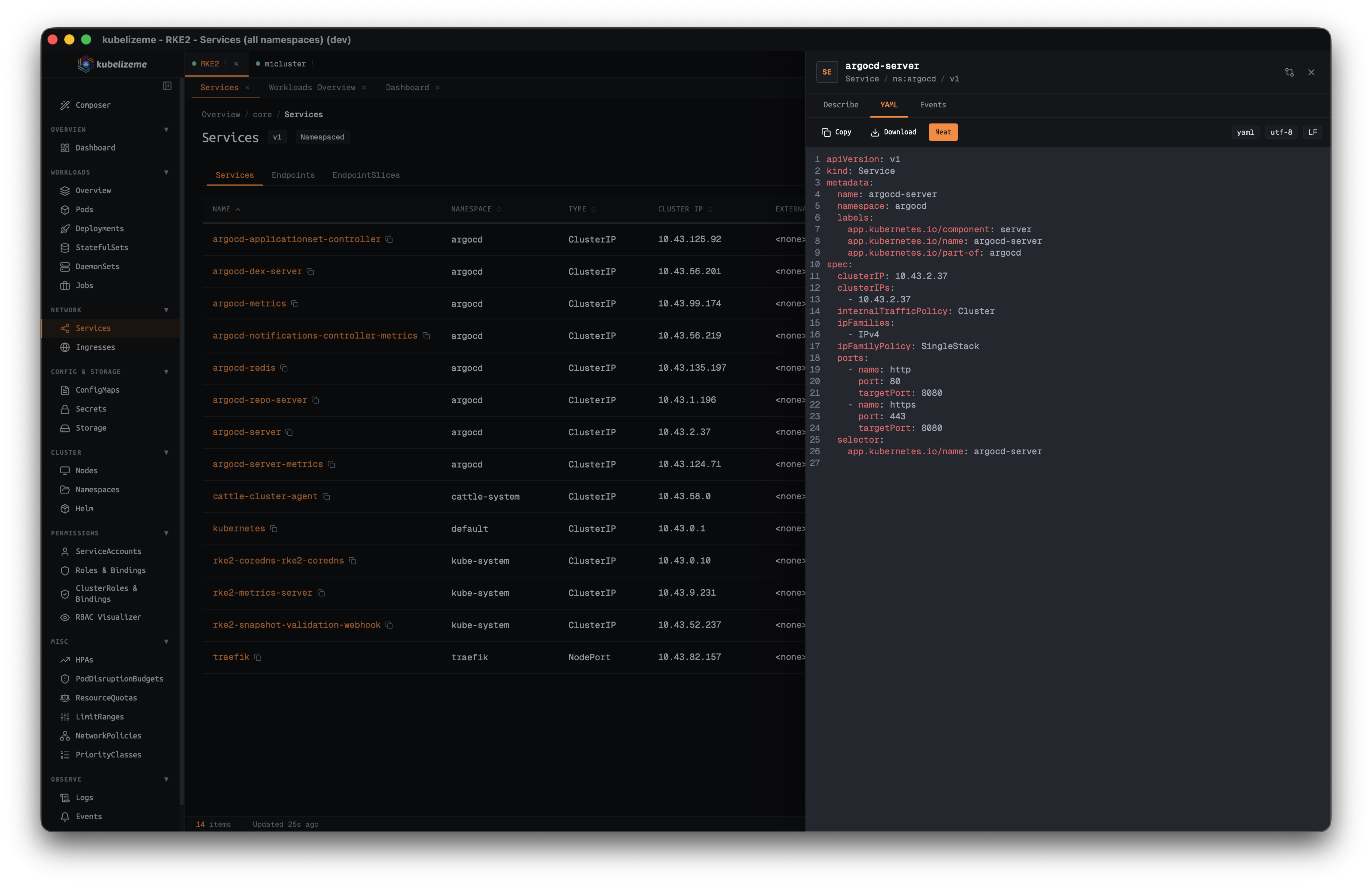Switch to the EndpointSlices tab
The image size is (1372, 886).
click(x=366, y=175)
